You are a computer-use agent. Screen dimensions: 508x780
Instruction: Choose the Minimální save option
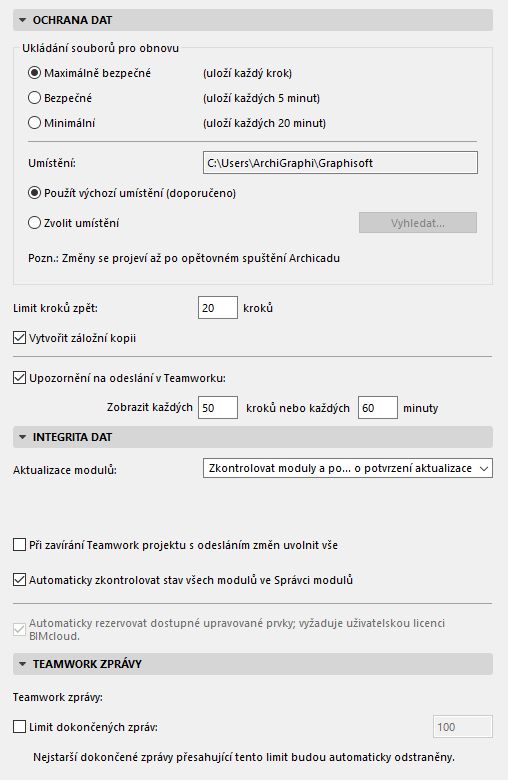pos(34,123)
